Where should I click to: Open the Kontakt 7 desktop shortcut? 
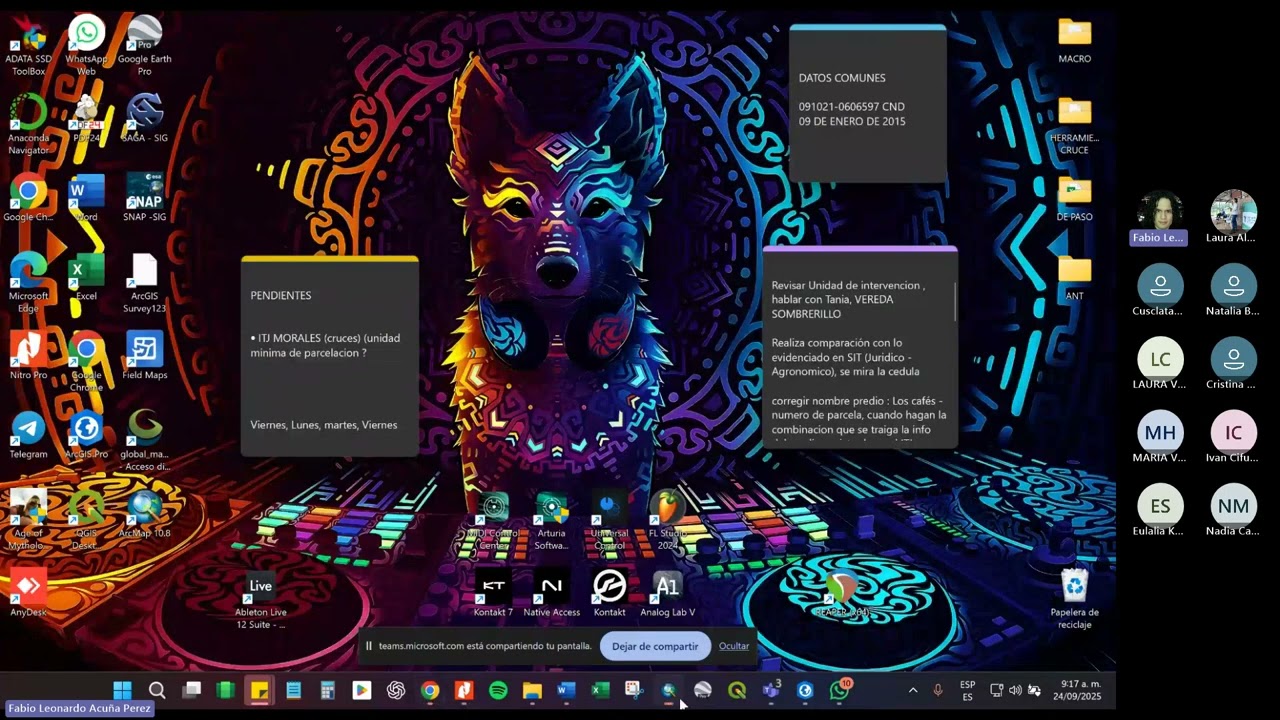pyautogui.click(x=493, y=593)
